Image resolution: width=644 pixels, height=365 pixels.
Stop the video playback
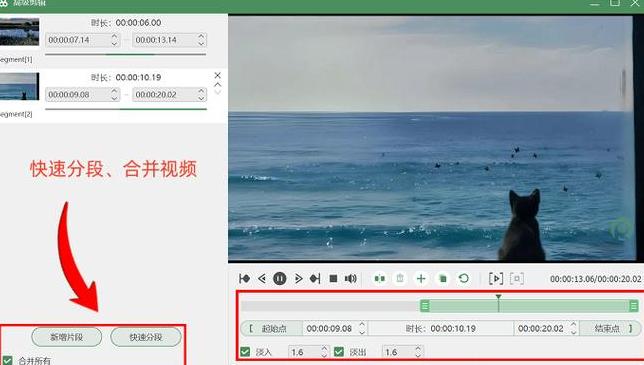(334, 279)
